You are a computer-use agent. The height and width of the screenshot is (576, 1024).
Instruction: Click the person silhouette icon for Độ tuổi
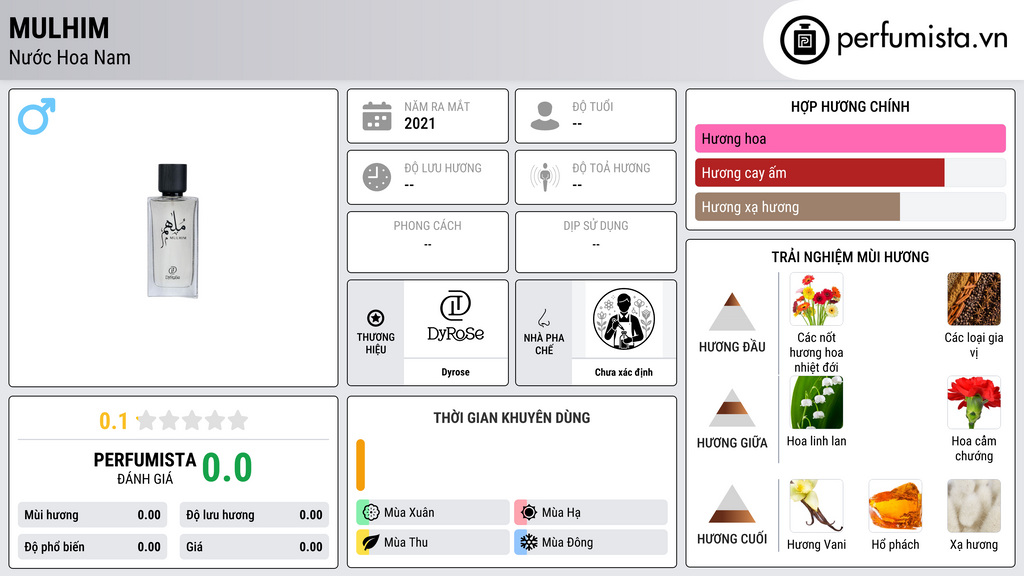pyautogui.click(x=545, y=116)
